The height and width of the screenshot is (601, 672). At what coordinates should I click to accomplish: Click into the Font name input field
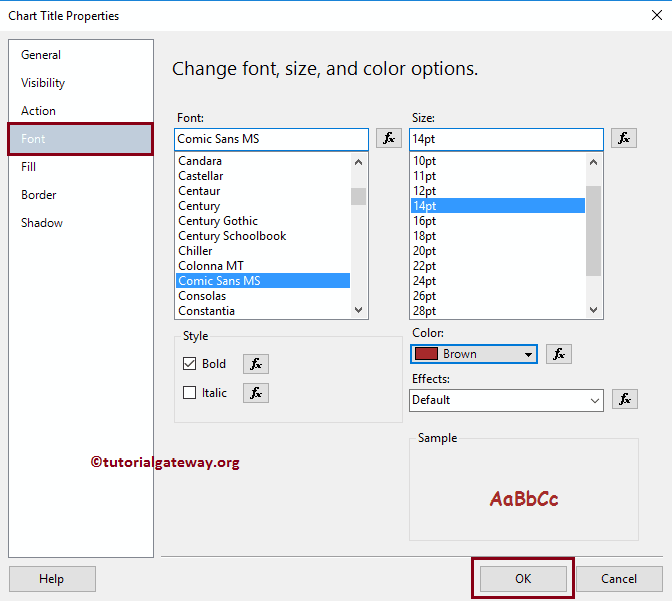(271, 139)
